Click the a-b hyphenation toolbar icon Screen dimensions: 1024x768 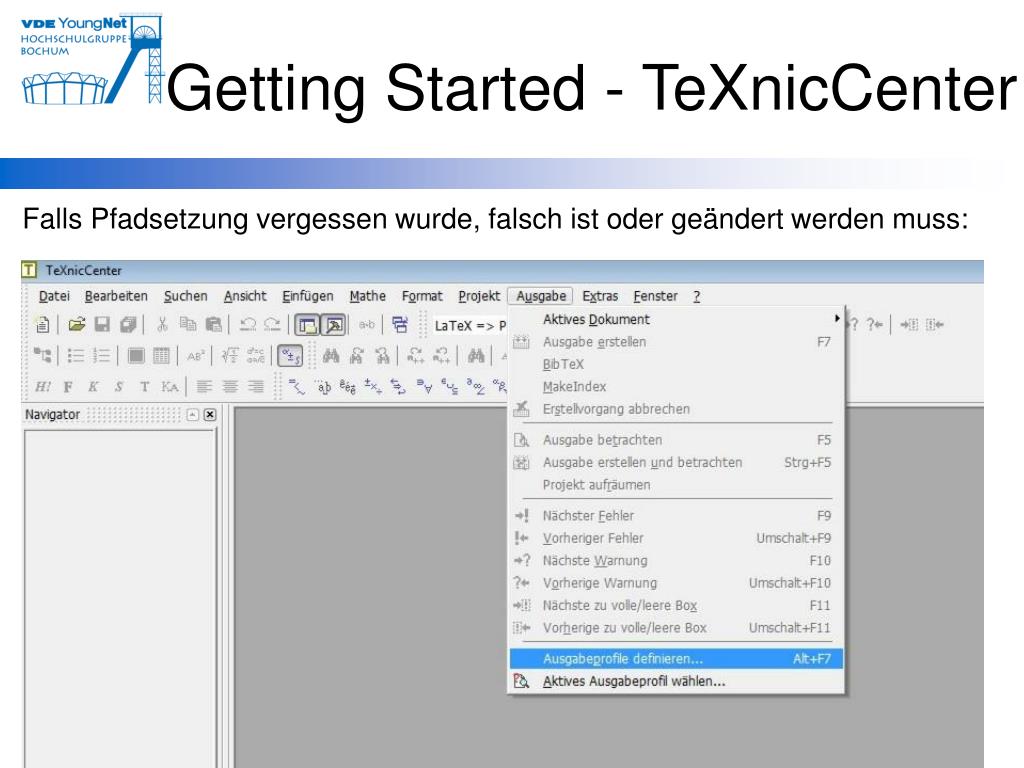367,324
